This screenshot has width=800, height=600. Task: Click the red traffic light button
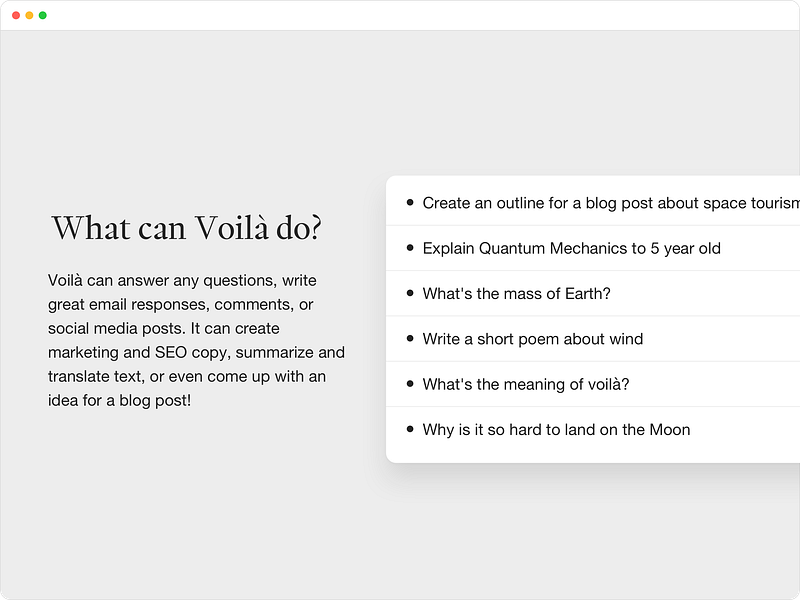17,16
